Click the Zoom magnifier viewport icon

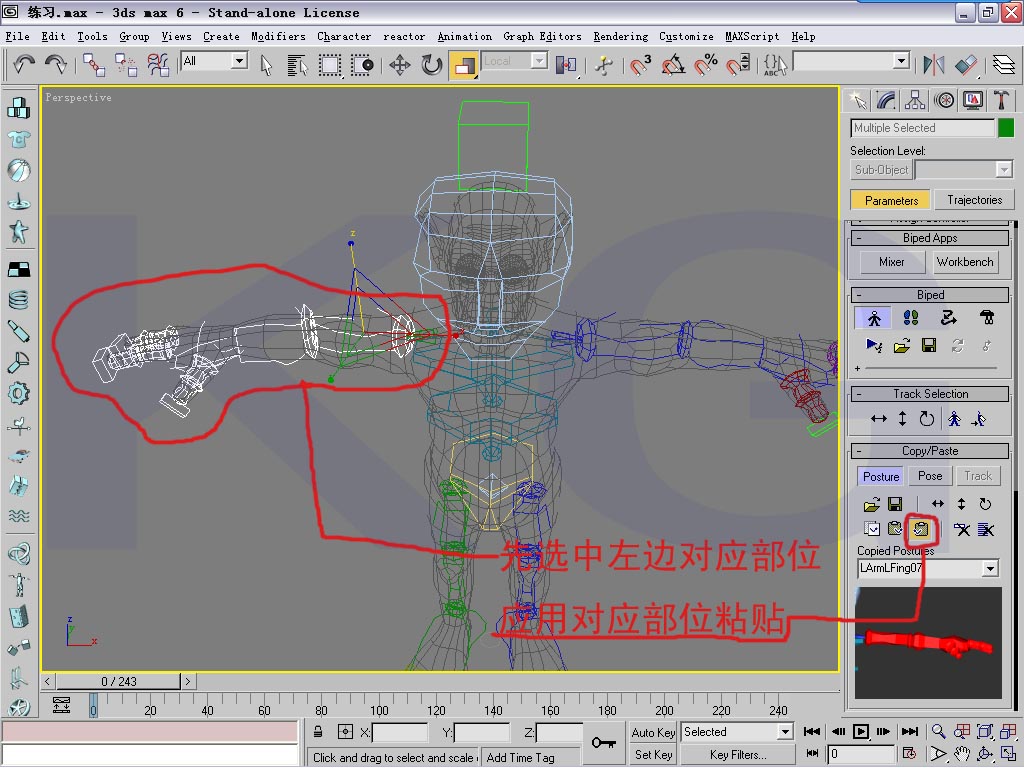coord(938,731)
